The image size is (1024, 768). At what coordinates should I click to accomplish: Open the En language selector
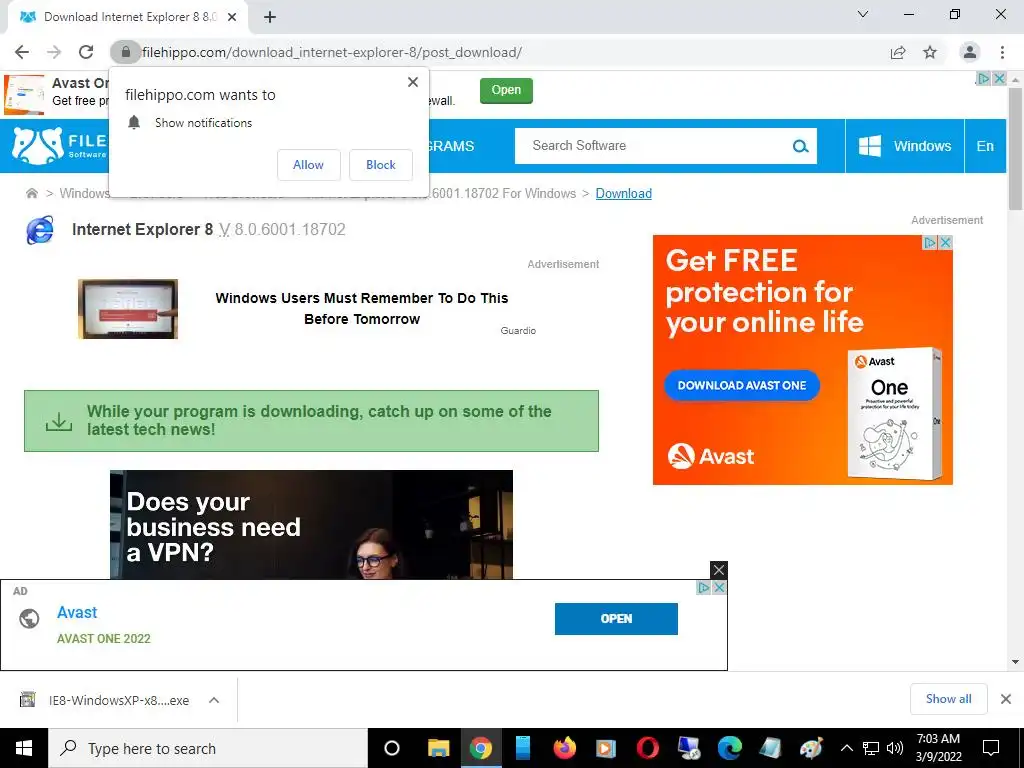click(x=985, y=146)
